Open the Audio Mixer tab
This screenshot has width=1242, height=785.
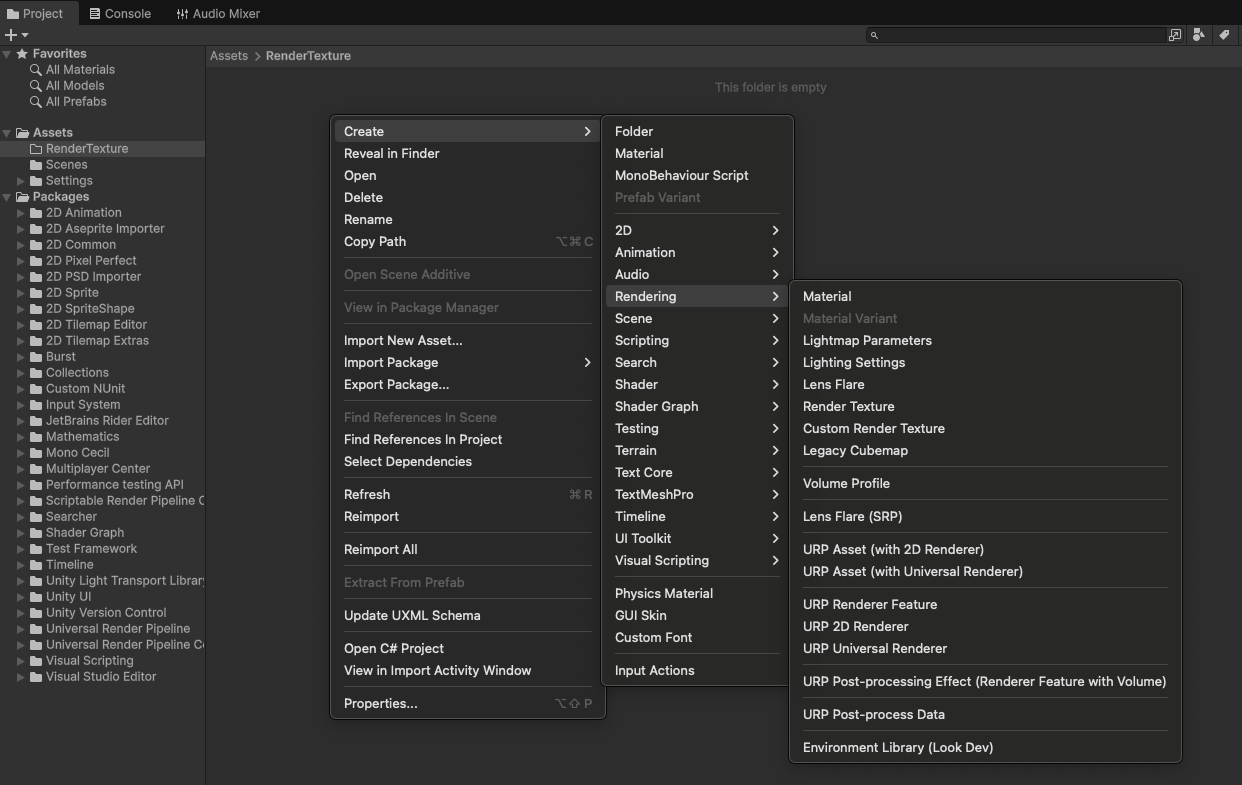[x=217, y=14]
